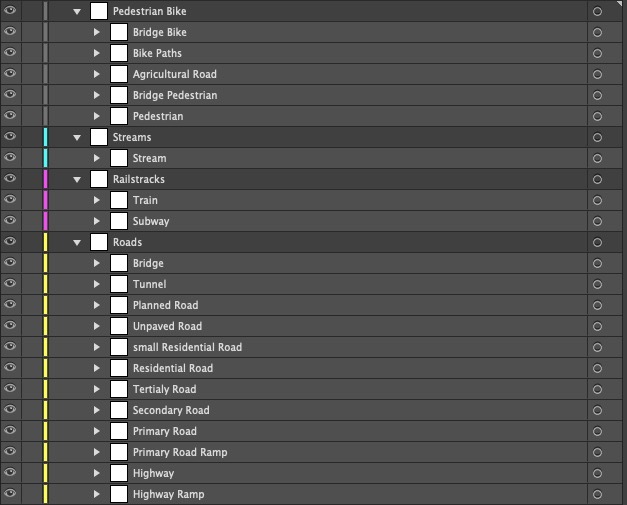Click the target circle for Highway Ramp
This screenshot has width=627, height=505.
tap(597, 495)
